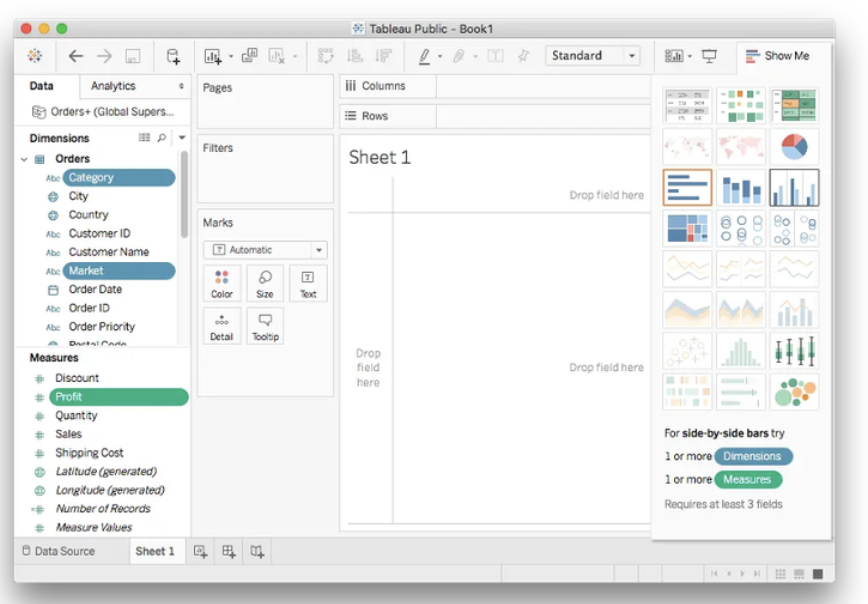This screenshot has width=868, height=604.
Task: Click the New Worksheet toolbar icon
Action: (x=213, y=56)
